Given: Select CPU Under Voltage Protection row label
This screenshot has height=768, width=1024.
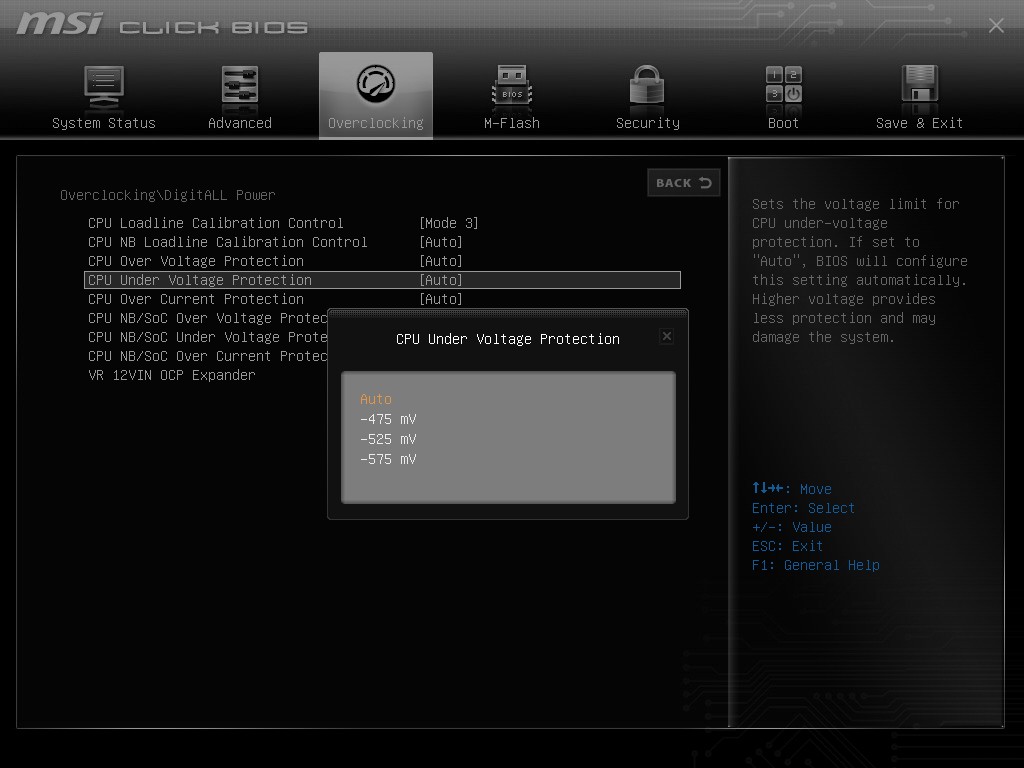Looking at the screenshot, I should pos(200,280).
